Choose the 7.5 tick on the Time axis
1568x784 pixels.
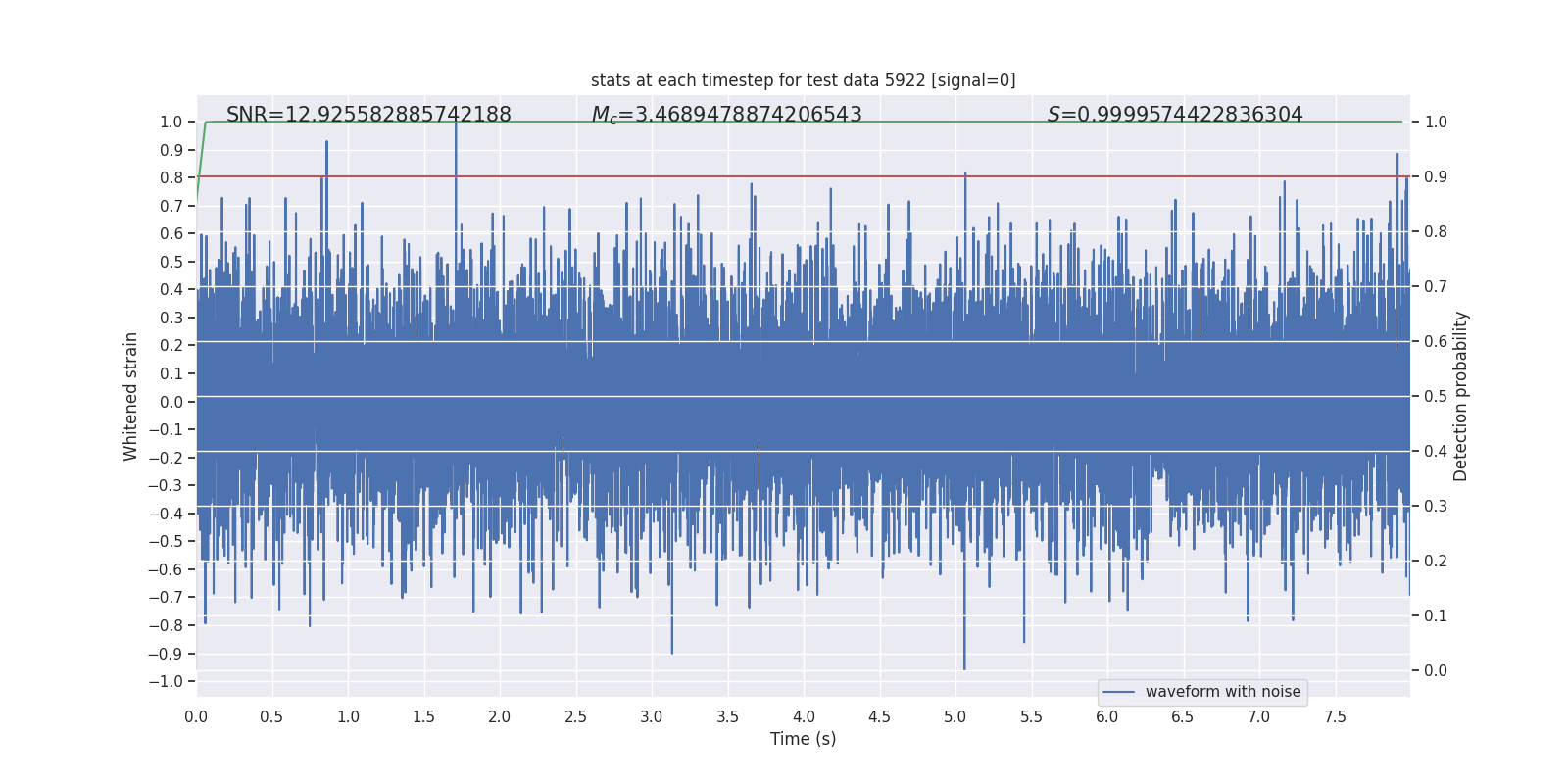pyautogui.click(x=1335, y=717)
